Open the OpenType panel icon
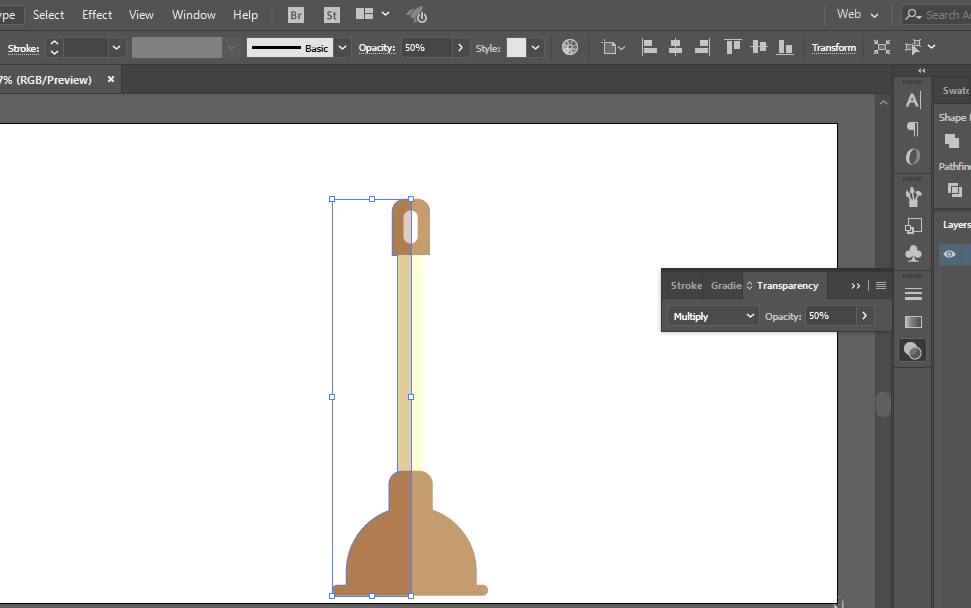 [912, 157]
